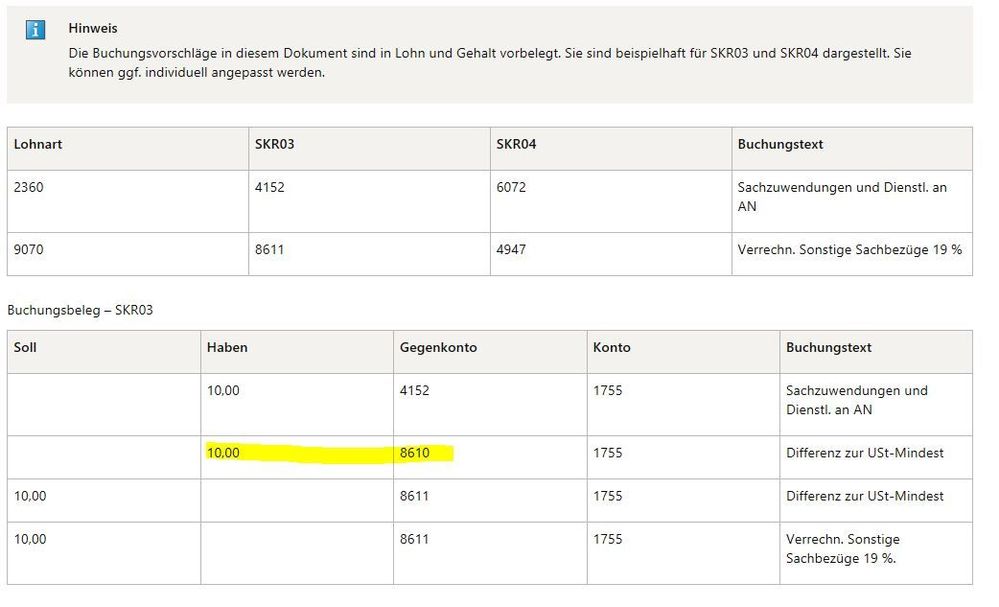The image size is (999, 607).
Task: Click the Lohnart 2360 cell
Action: (30, 187)
